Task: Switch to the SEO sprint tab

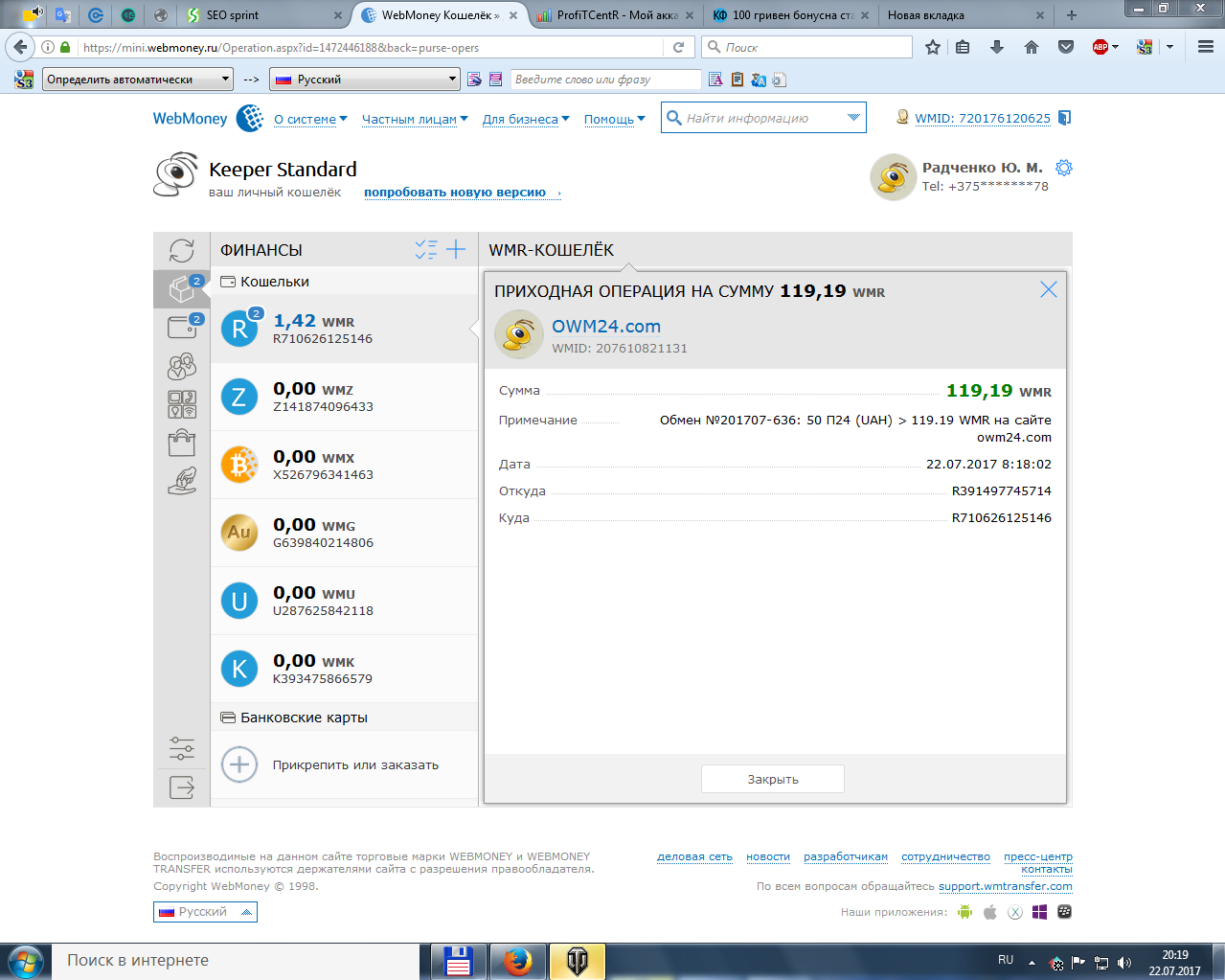Action: pyautogui.click(x=263, y=15)
